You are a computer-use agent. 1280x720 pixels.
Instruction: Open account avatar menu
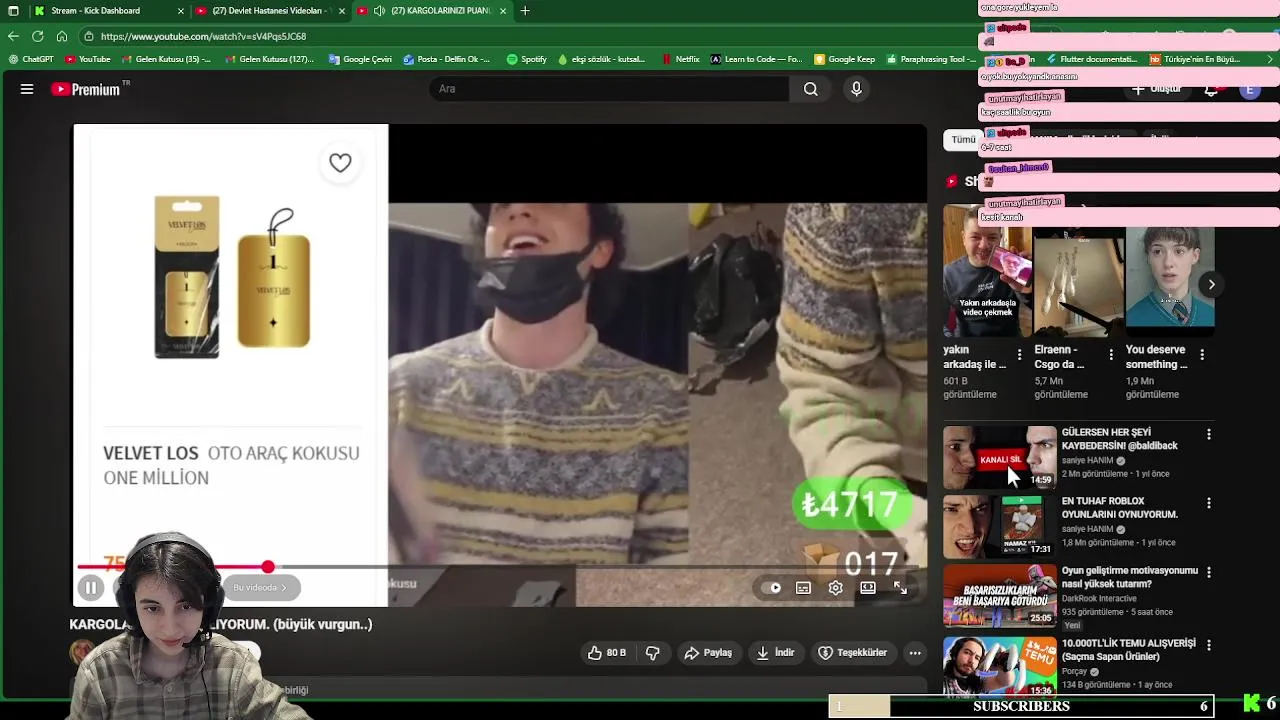pyautogui.click(x=1250, y=89)
